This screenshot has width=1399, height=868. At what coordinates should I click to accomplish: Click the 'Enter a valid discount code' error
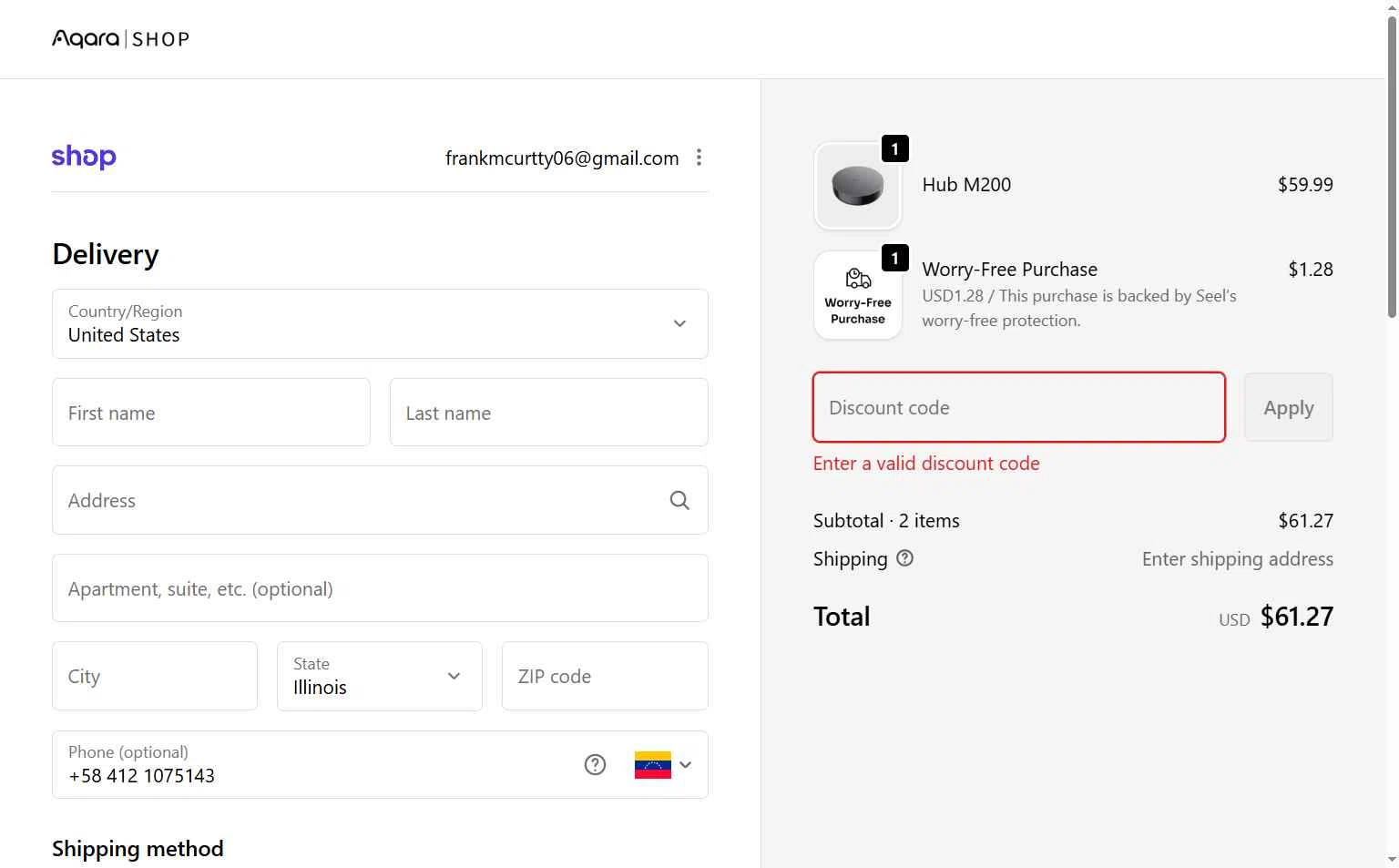pyautogui.click(x=926, y=464)
